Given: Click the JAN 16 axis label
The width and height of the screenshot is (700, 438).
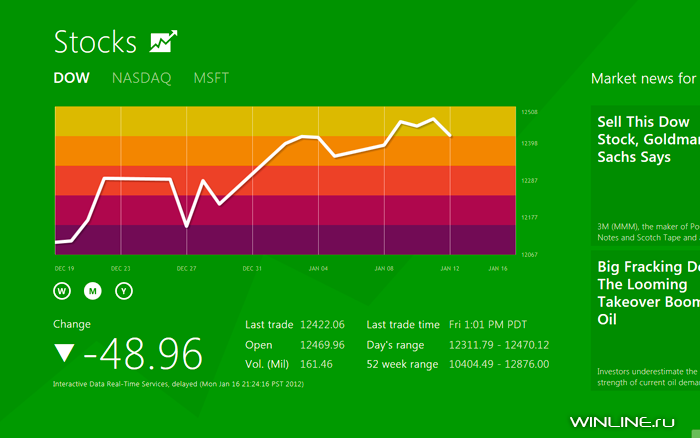Looking at the screenshot, I should click(498, 268).
